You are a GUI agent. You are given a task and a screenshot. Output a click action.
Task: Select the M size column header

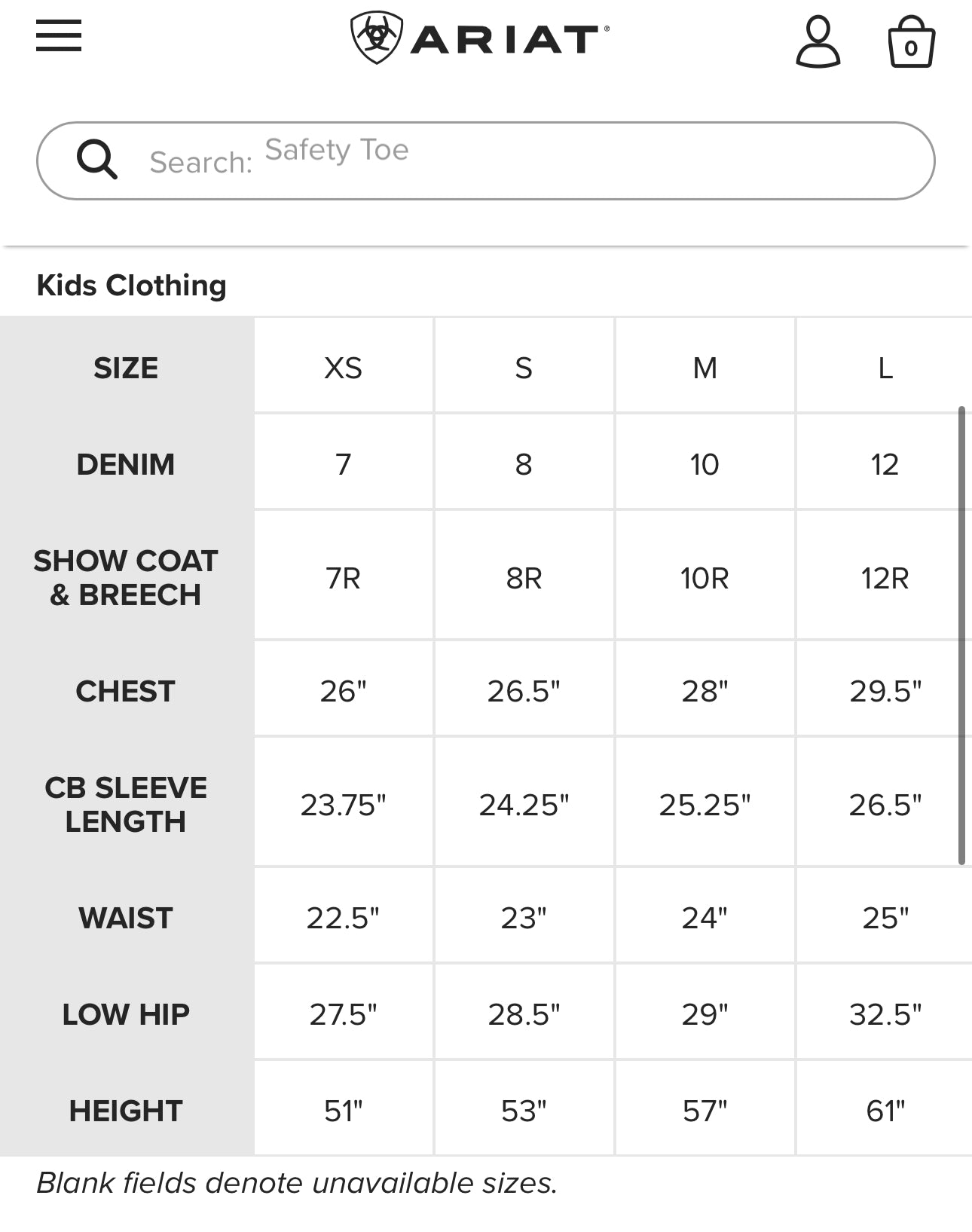point(705,368)
